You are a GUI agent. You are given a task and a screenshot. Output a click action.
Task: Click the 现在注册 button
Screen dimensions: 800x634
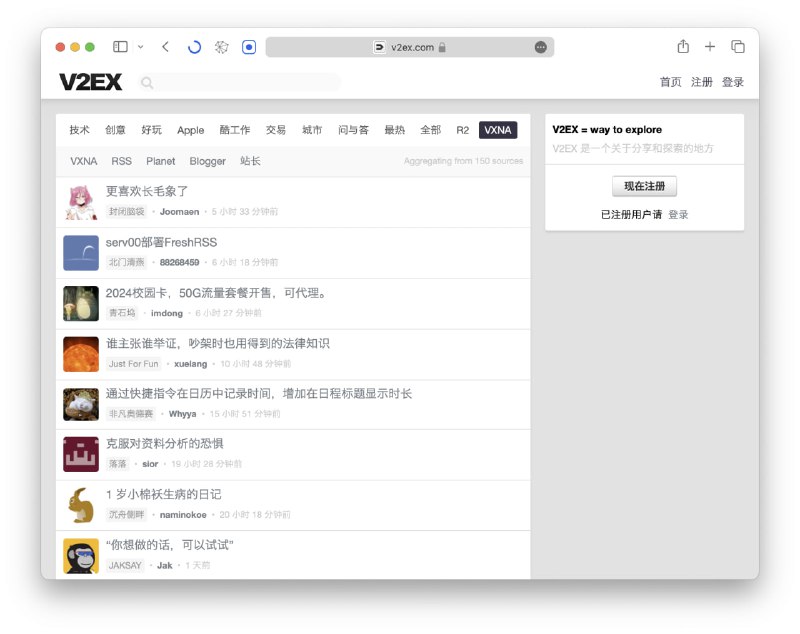(x=642, y=186)
